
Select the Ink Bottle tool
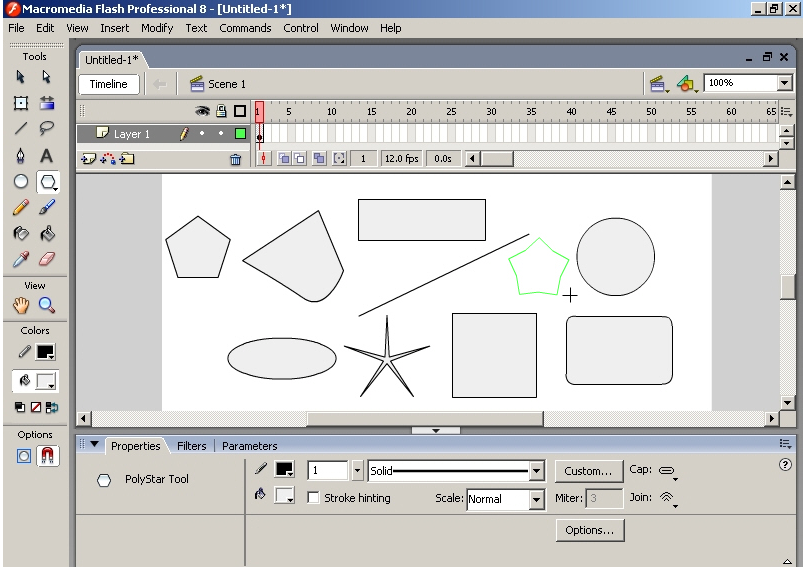(20, 234)
